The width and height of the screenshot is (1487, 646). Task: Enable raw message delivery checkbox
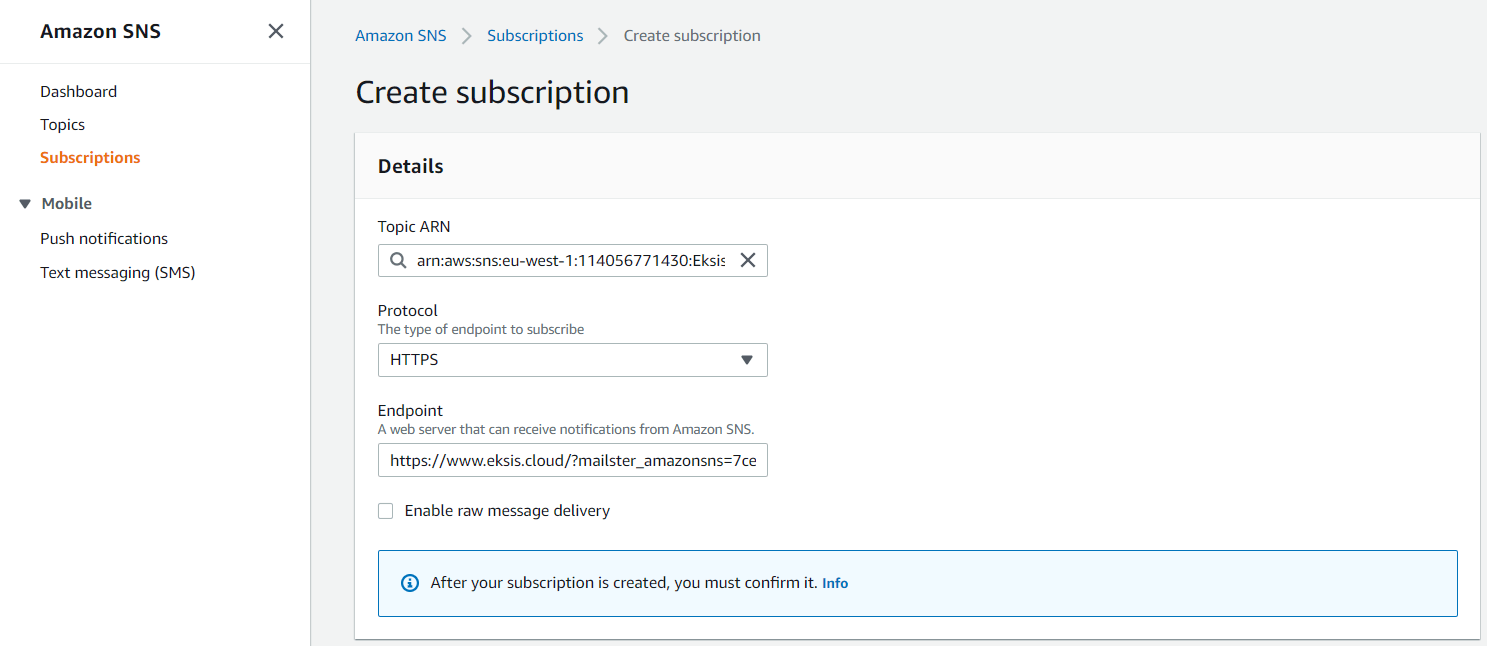coord(385,511)
